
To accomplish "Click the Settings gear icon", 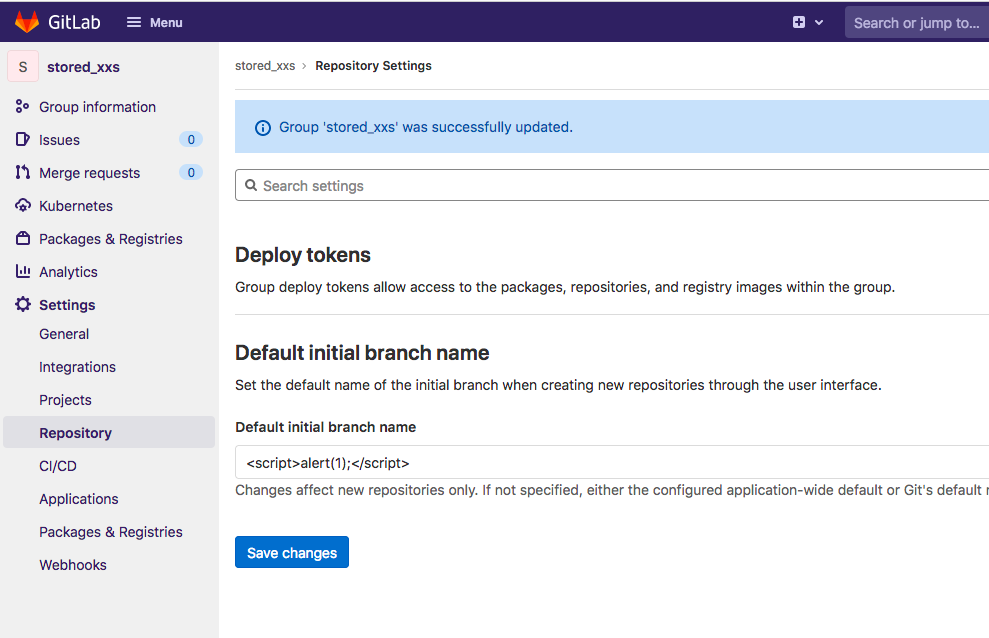I will tap(22, 305).
